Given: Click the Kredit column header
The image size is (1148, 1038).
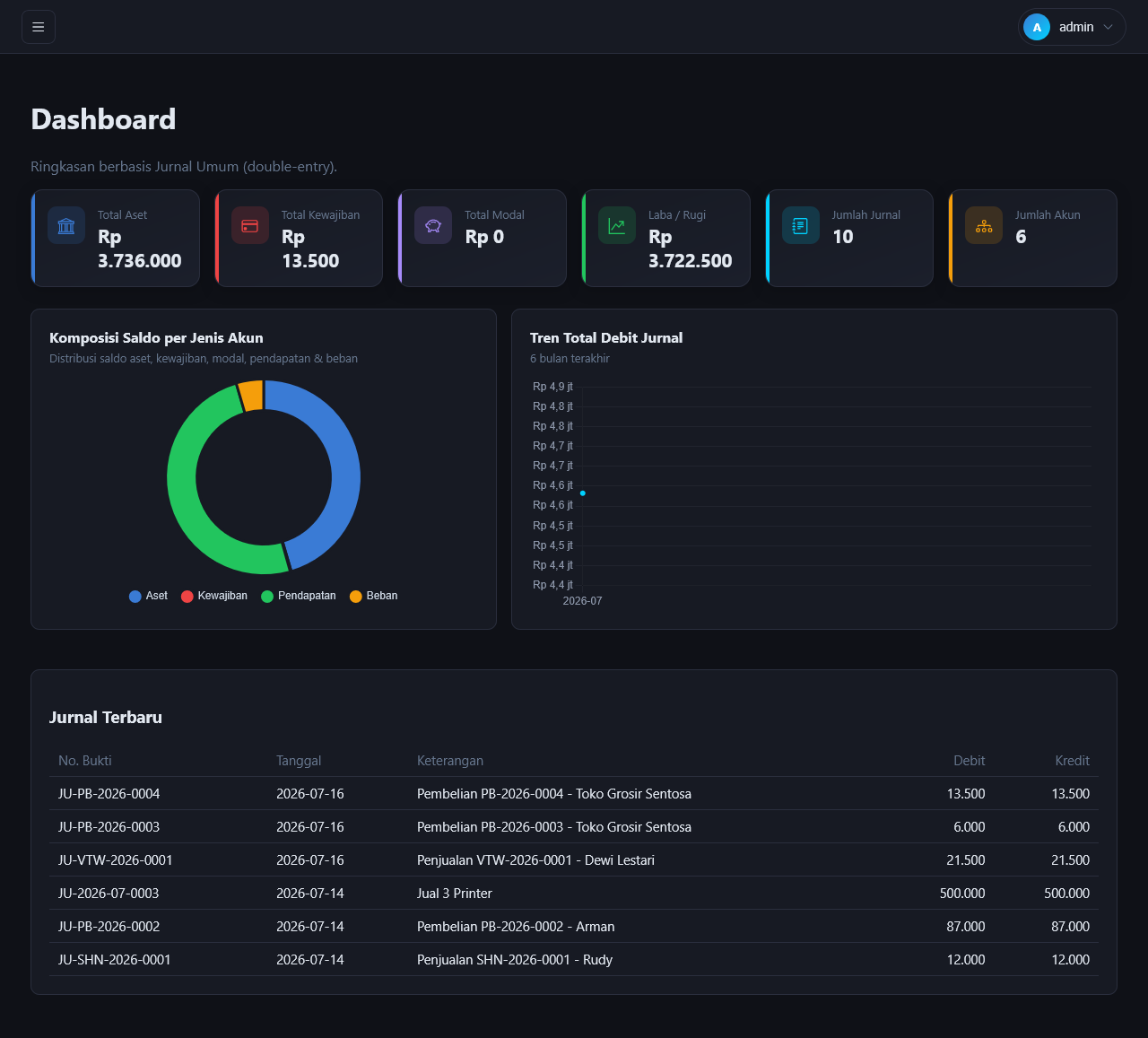Looking at the screenshot, I should tap(1073, 761).
